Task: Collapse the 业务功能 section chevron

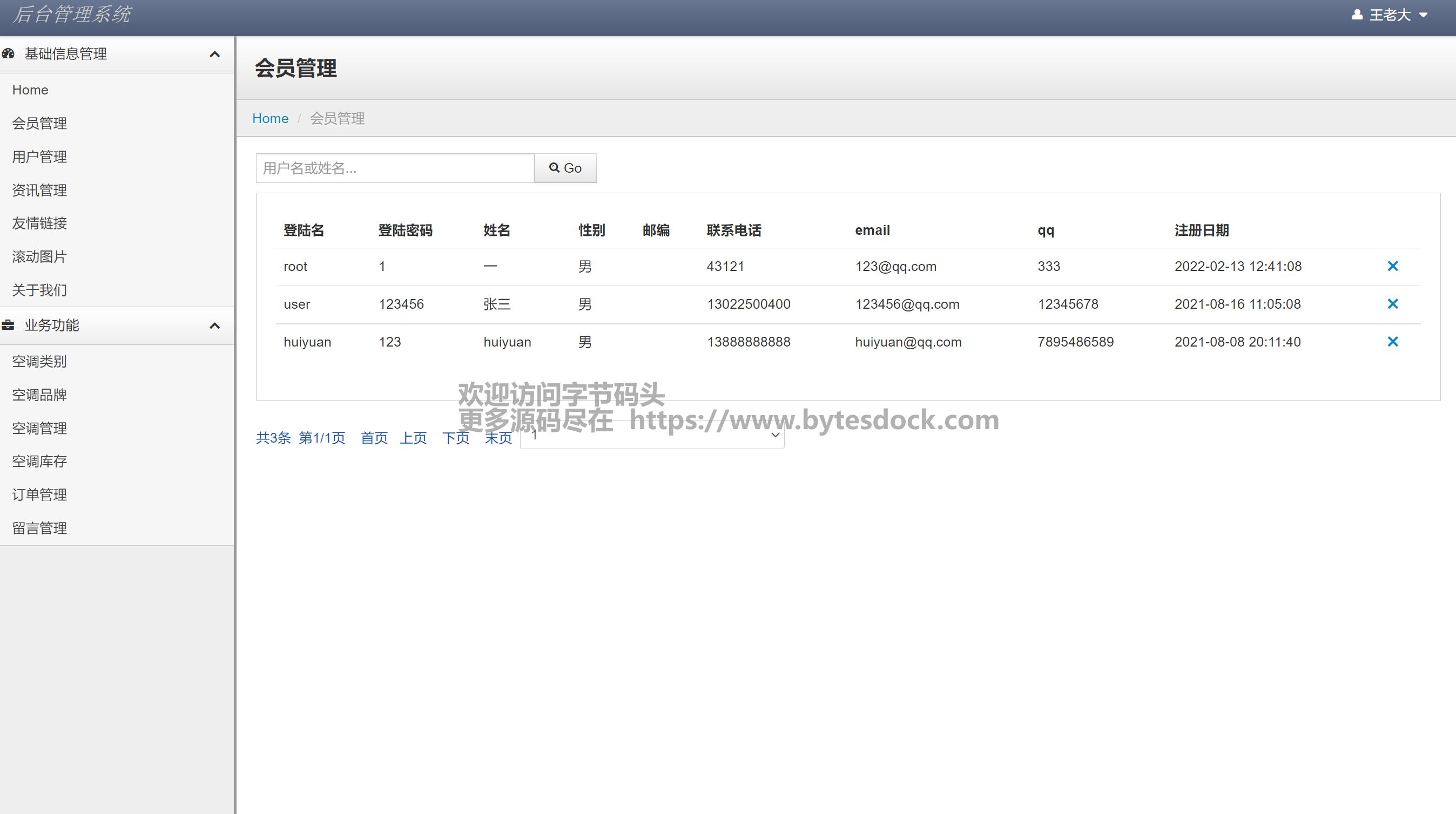Action: click(x=214, y=326)
